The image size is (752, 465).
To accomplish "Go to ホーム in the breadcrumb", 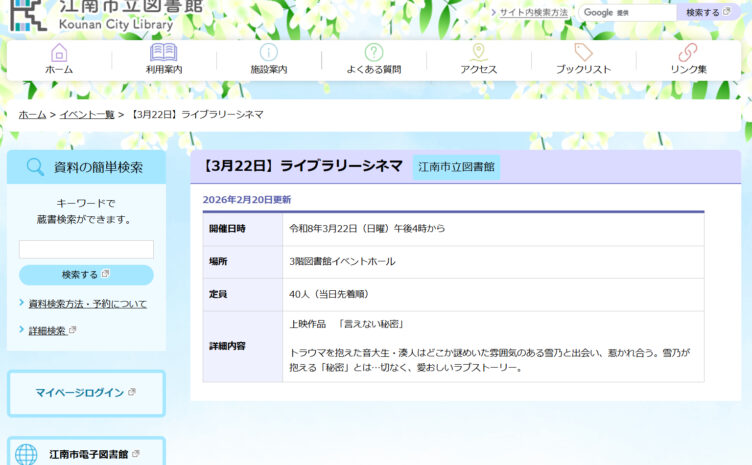I will tap(32, 115).
